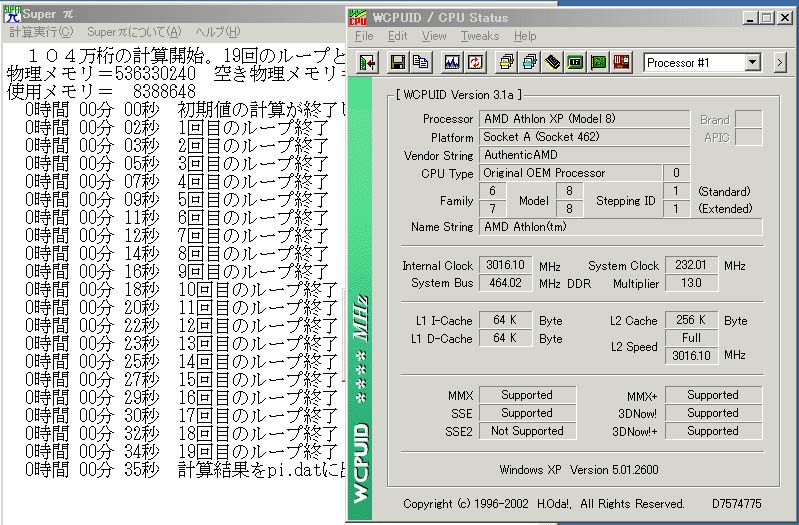Click the WCPUID title bar CPU icon
This screenshot has height=525, width=799.
(358, 18)
